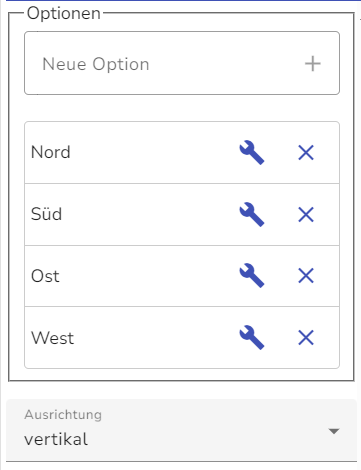Click the plus icon to add option
This screenshot has height=470, width=361.
pyautogui.click(x=313, y=63)
